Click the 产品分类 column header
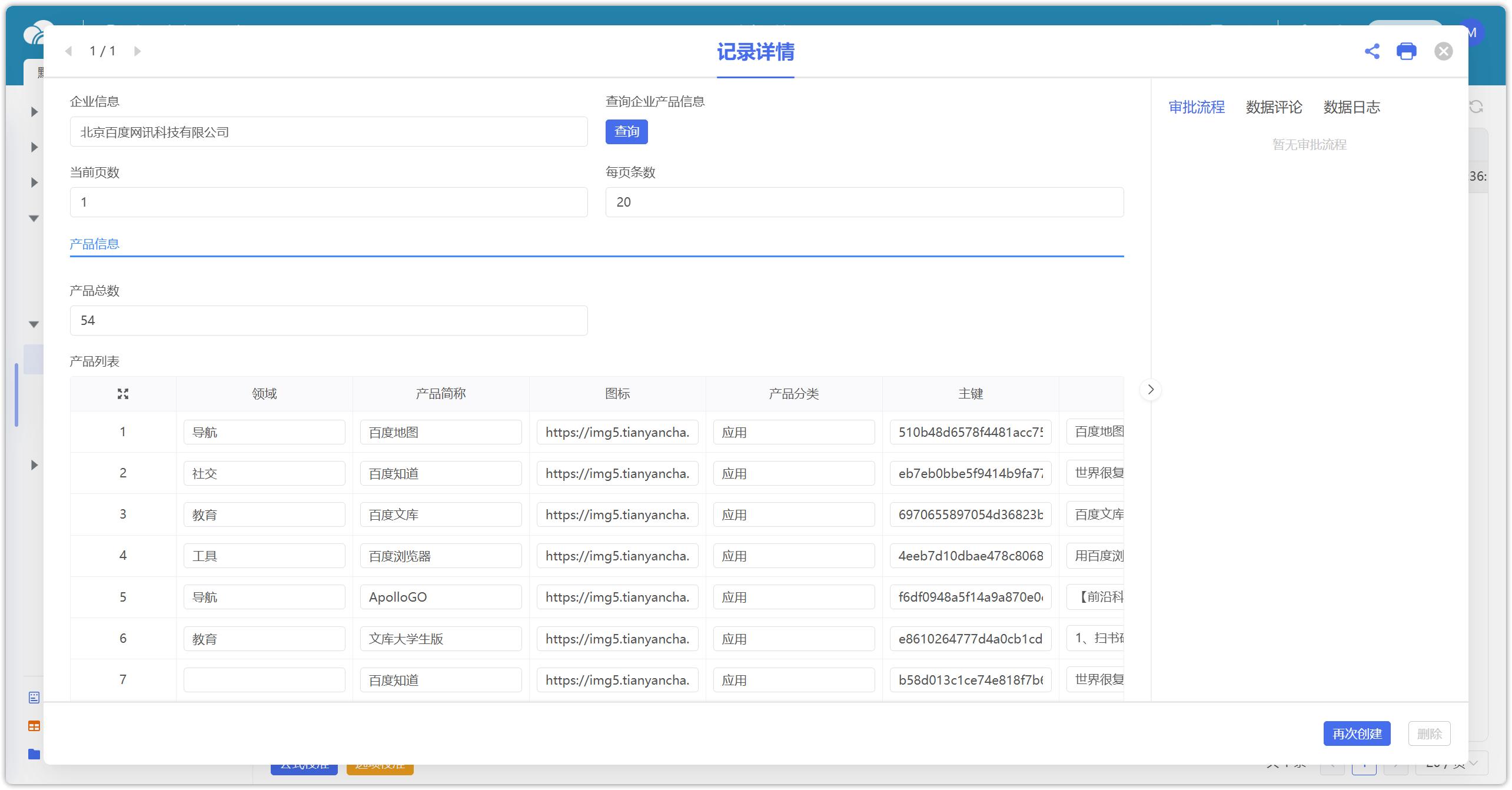 coord(794,394)
